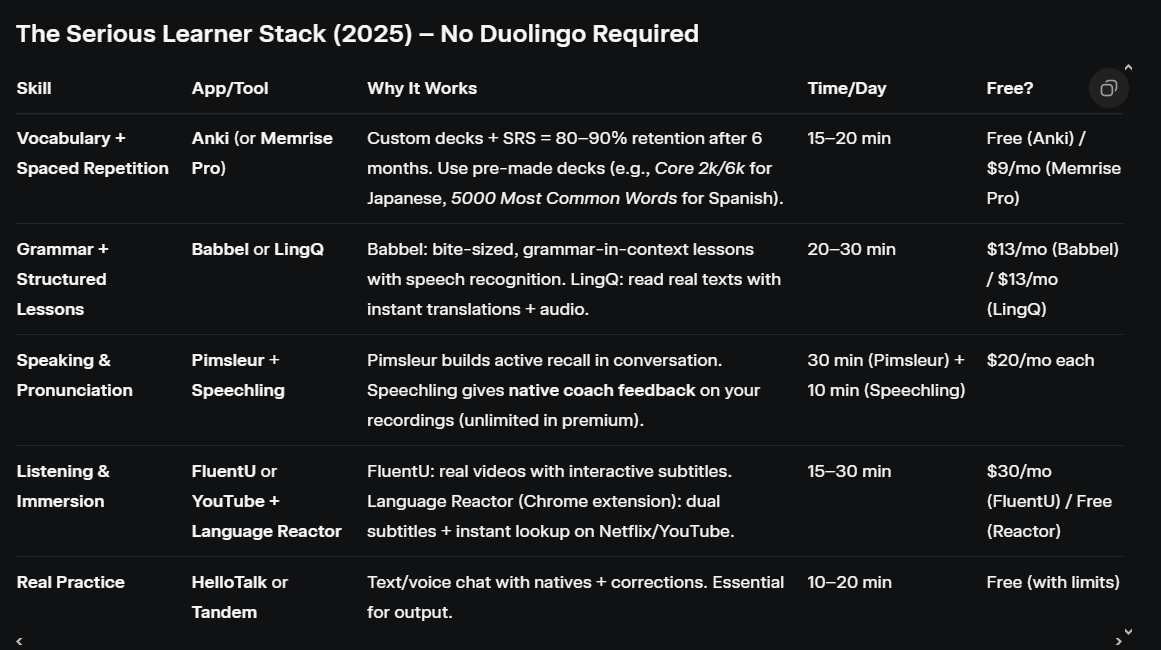
Task: Select the Listening & Immersion cell
Action: pyautogui.click(x=63, y=486)
